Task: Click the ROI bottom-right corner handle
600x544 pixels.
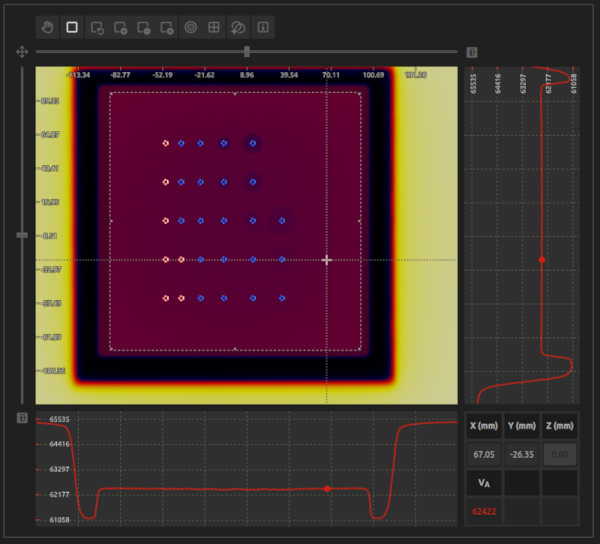Action: click(360, 349)
